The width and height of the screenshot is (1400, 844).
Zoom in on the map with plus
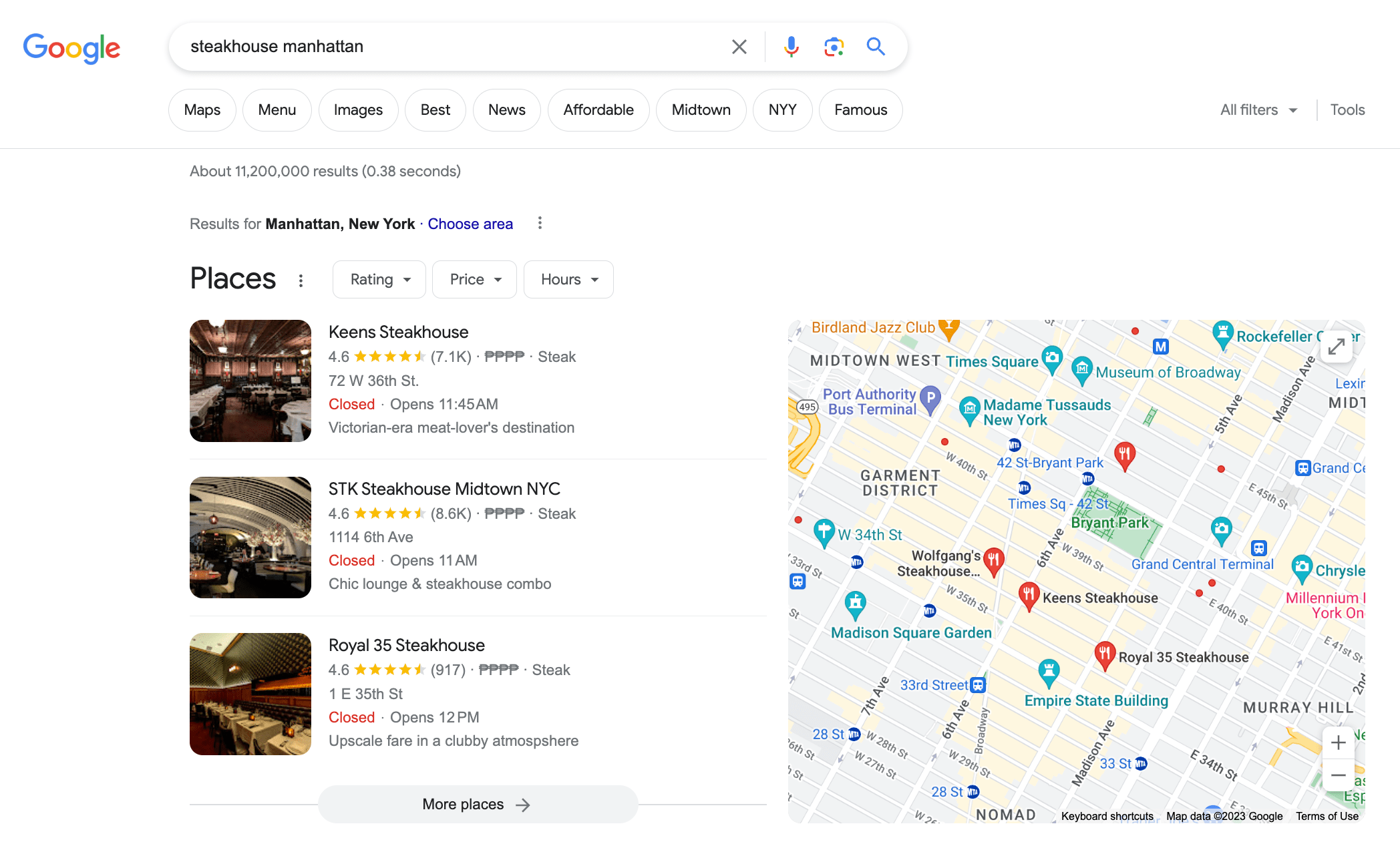[x=1338, y=743]
